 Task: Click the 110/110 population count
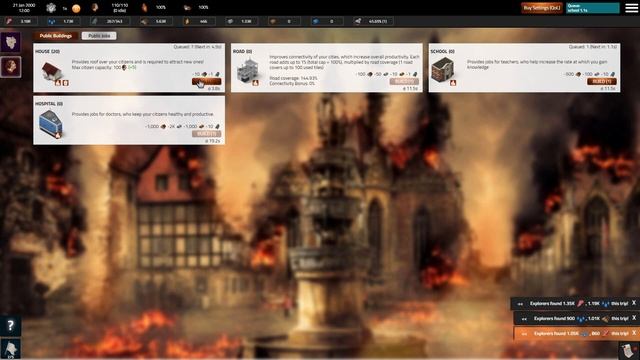pos(120,5)
